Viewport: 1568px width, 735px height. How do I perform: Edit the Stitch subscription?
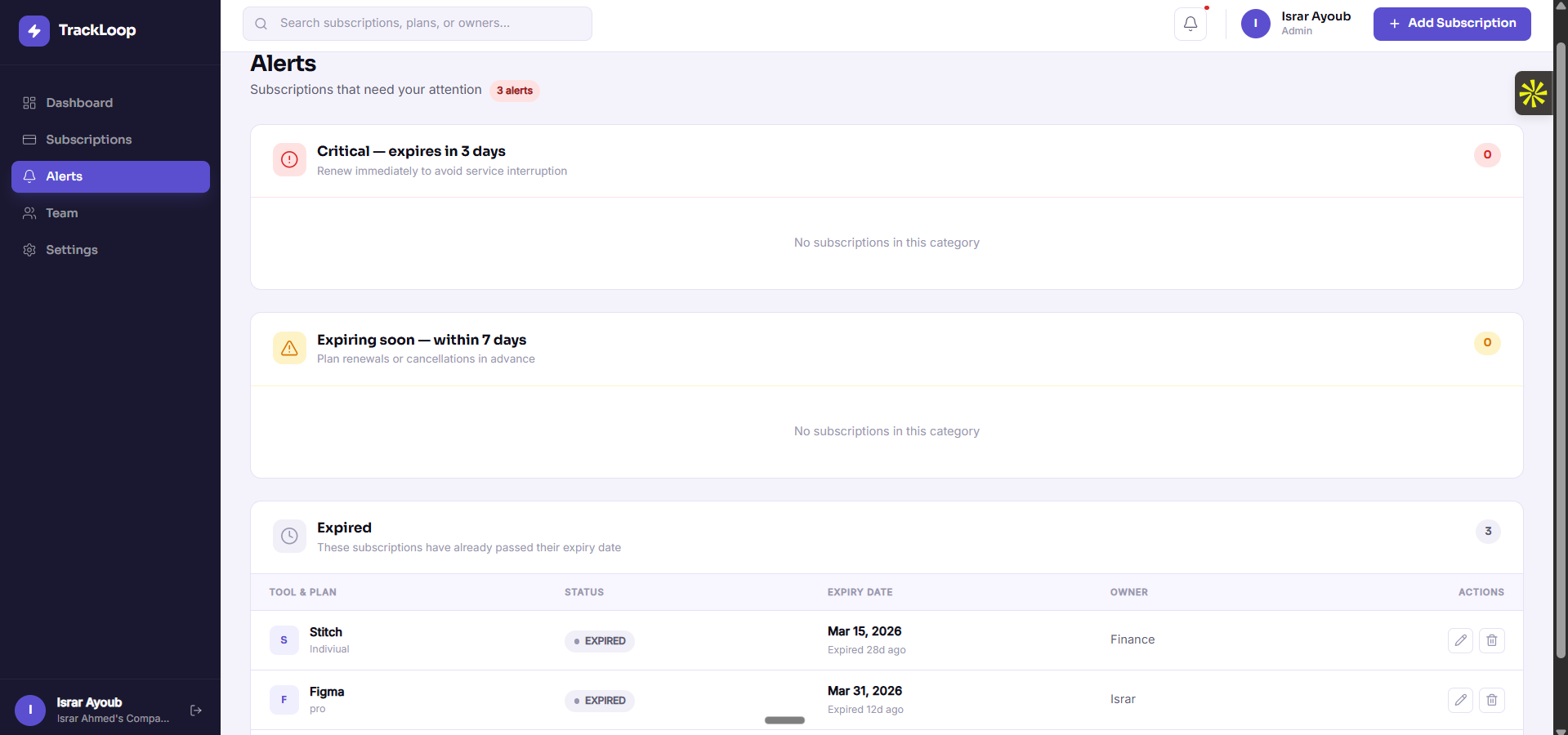point(1460,640)
